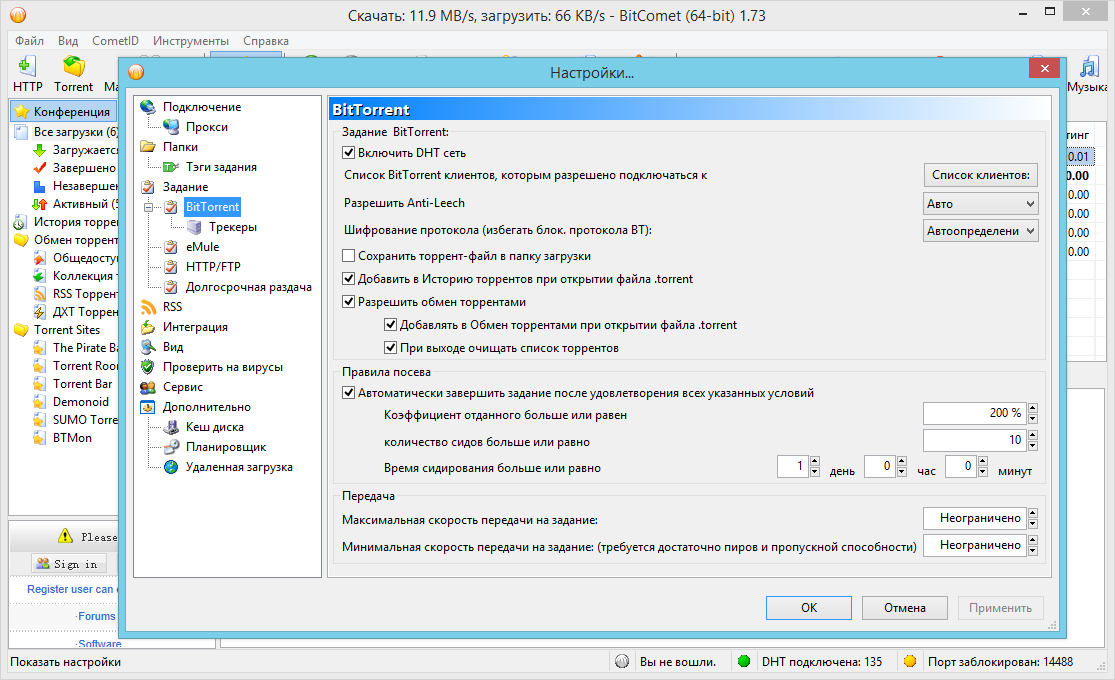Select Завершено in main window sidebar
Screen dimensions: 1115x680
click(84, 168)
